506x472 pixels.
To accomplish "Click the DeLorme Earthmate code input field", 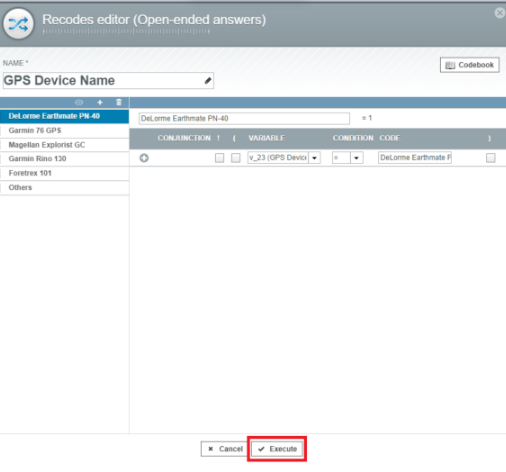I will [415, 158].
